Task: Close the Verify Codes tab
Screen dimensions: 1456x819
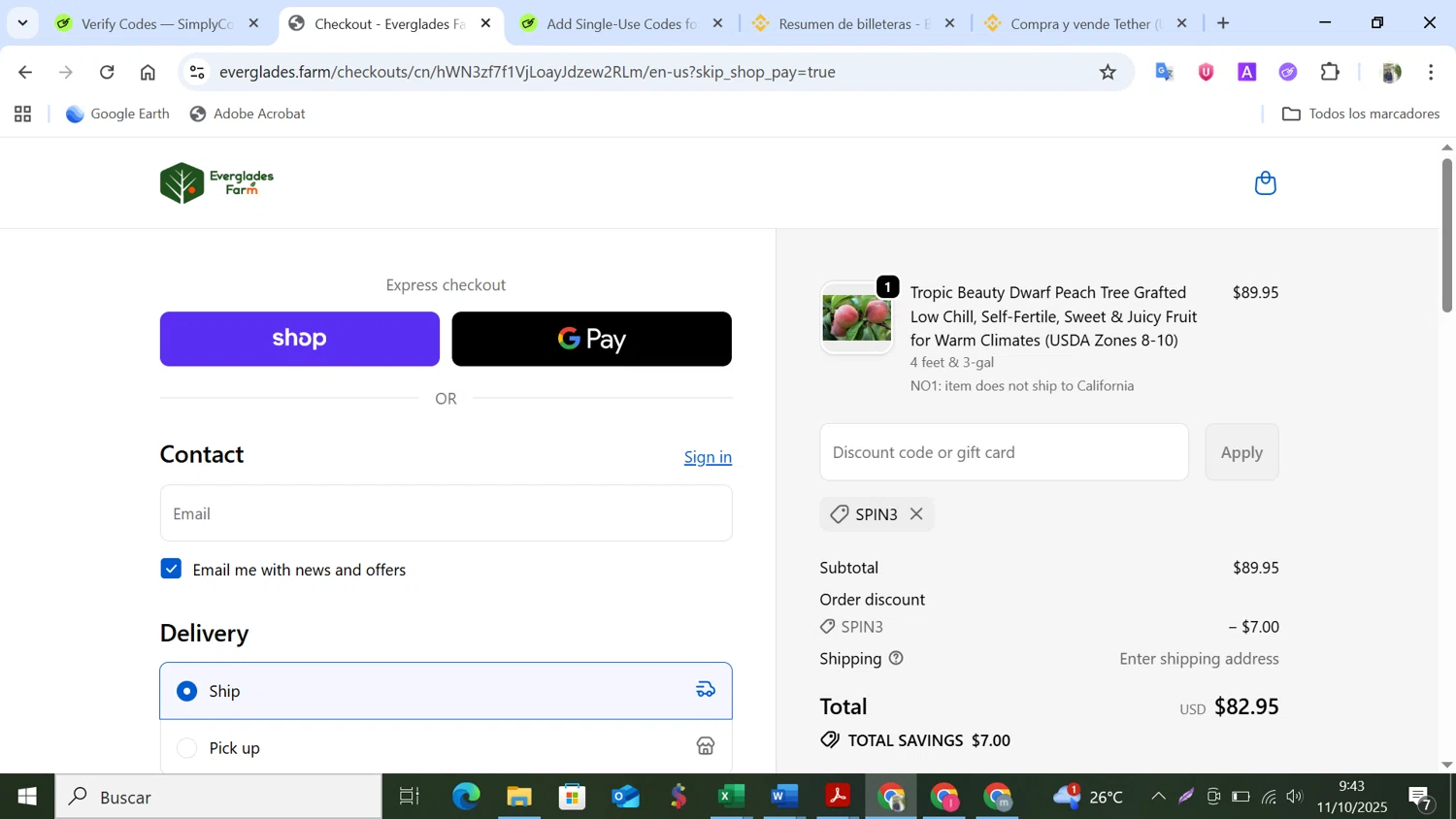Action: click(x=254, y=23)
